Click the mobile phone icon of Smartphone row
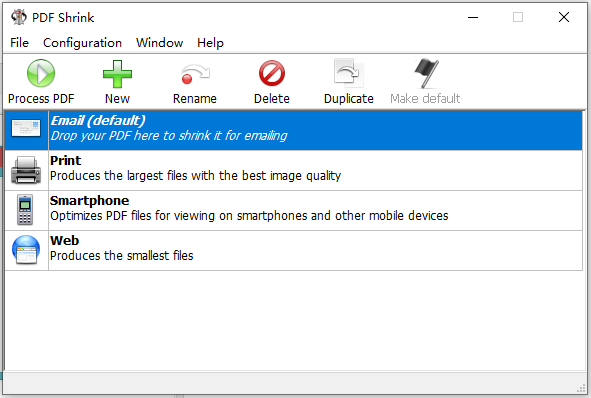The width and height of the screenshot is (591, 398). [25, 210]
